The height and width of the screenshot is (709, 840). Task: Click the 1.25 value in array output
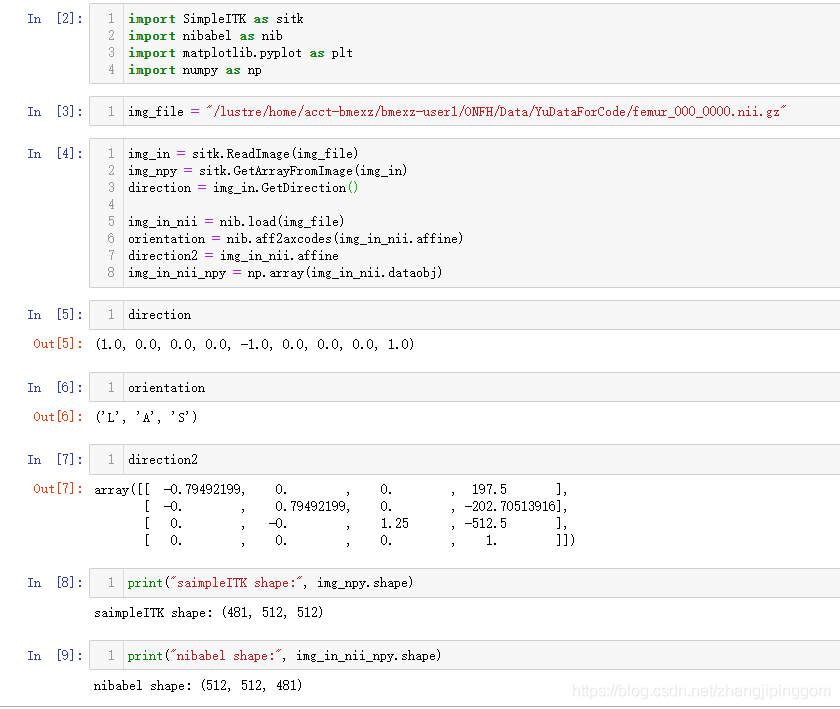(x=394, y=524)
